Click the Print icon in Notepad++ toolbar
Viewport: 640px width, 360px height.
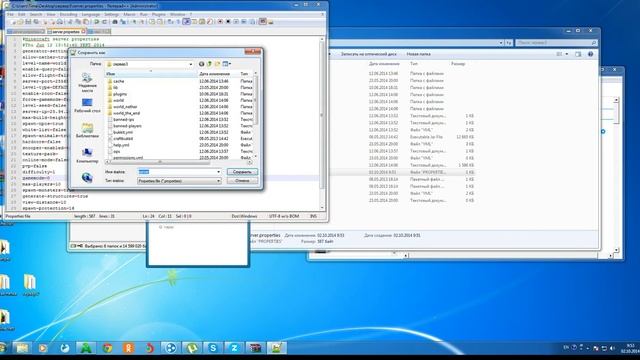(x=60, y=22)
